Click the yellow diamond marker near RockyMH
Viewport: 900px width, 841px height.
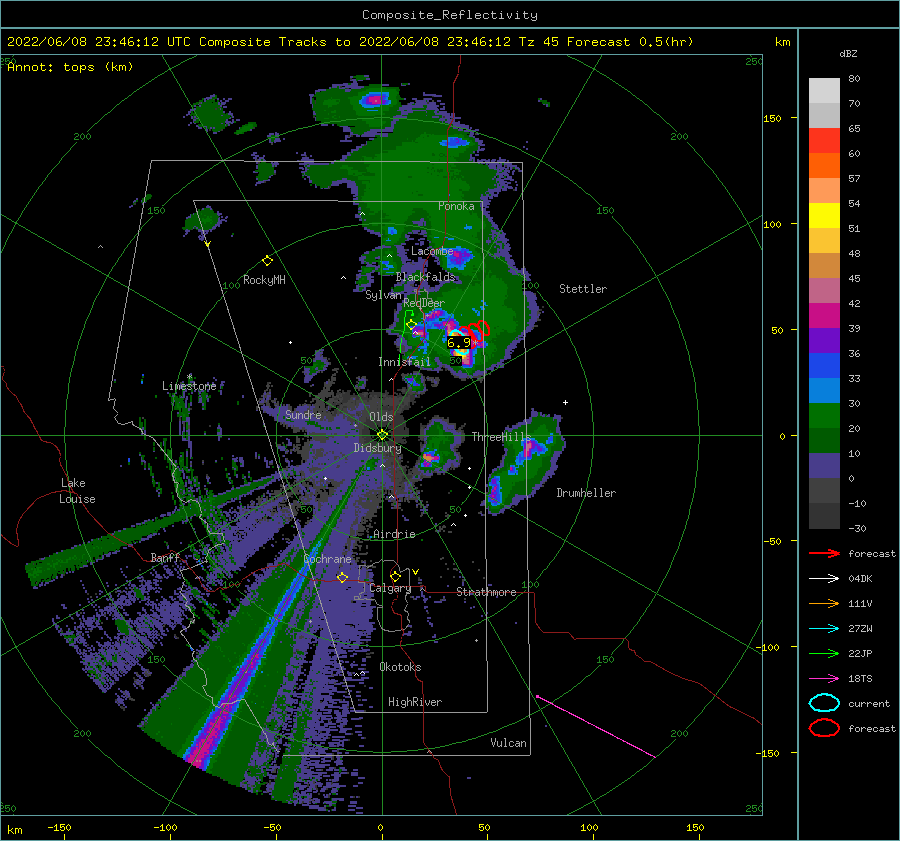point(267,261)
